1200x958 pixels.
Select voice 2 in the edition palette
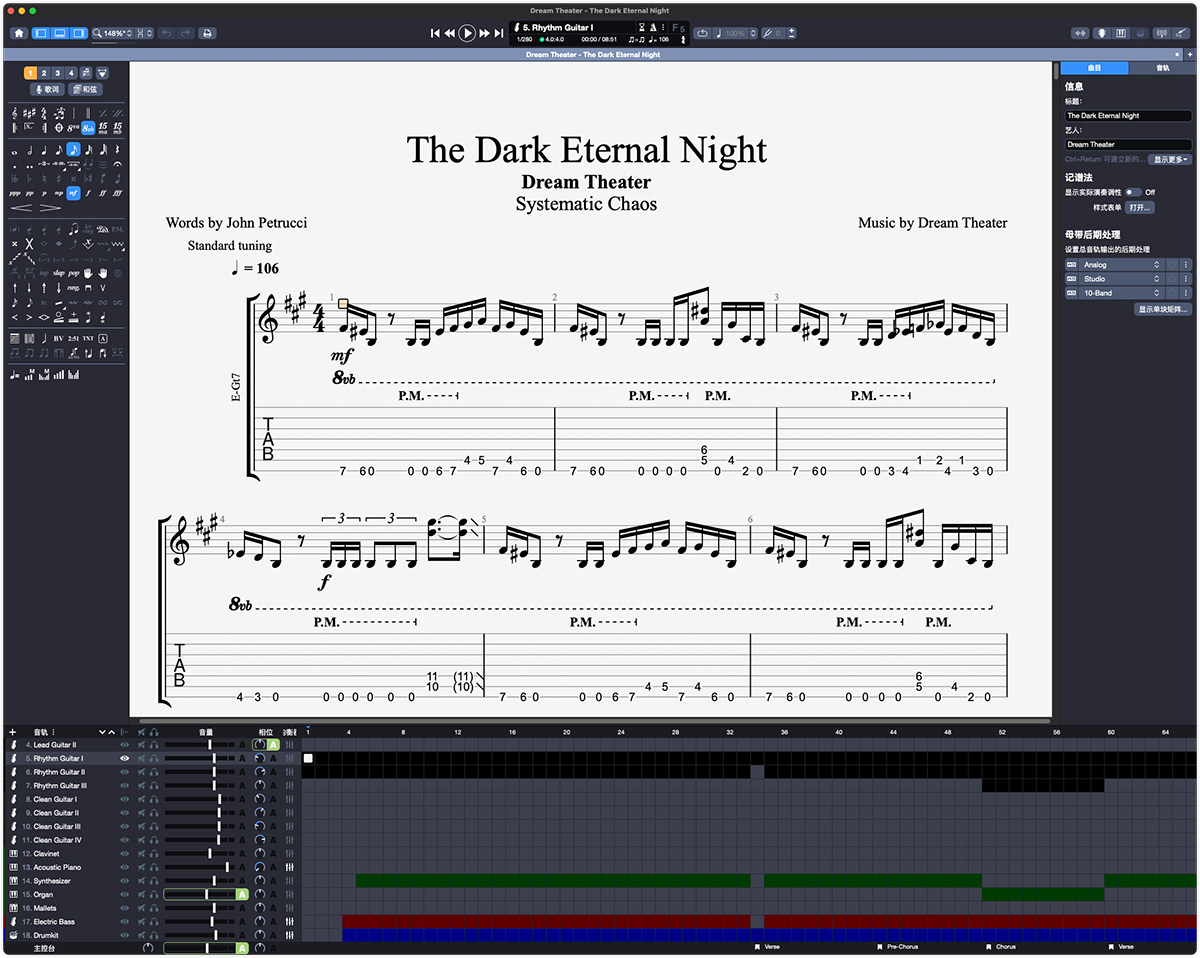[44, 73]
